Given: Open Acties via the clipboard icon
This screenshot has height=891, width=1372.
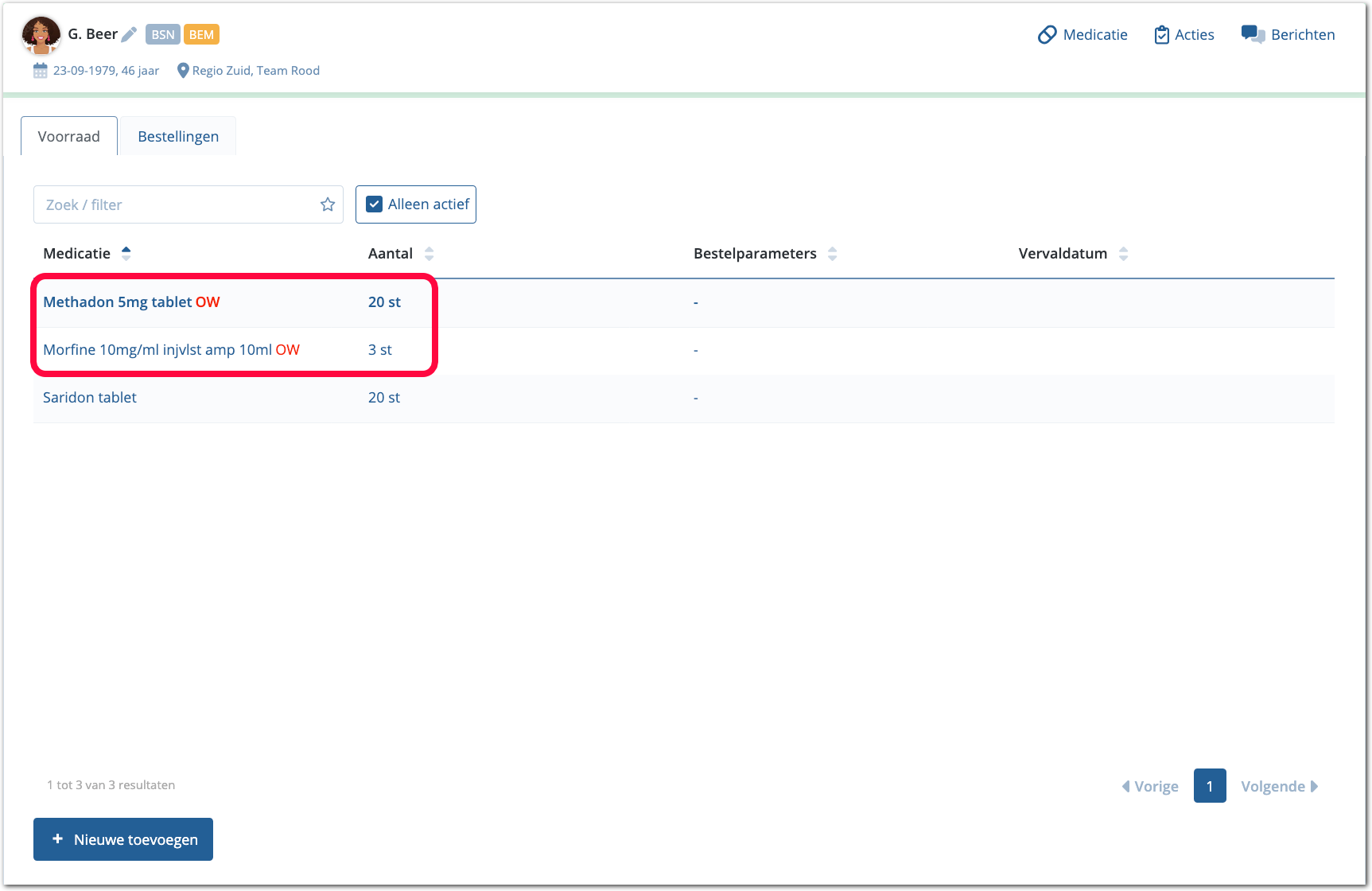Looking at the screenshot, I should click(1161, 35).
